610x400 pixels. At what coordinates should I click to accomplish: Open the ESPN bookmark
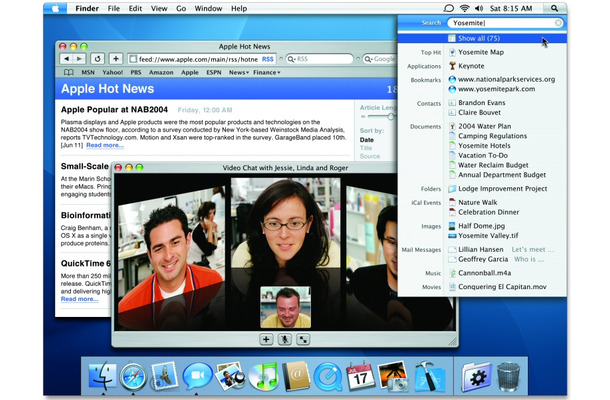pyautogui.click(x=214, y=72)
